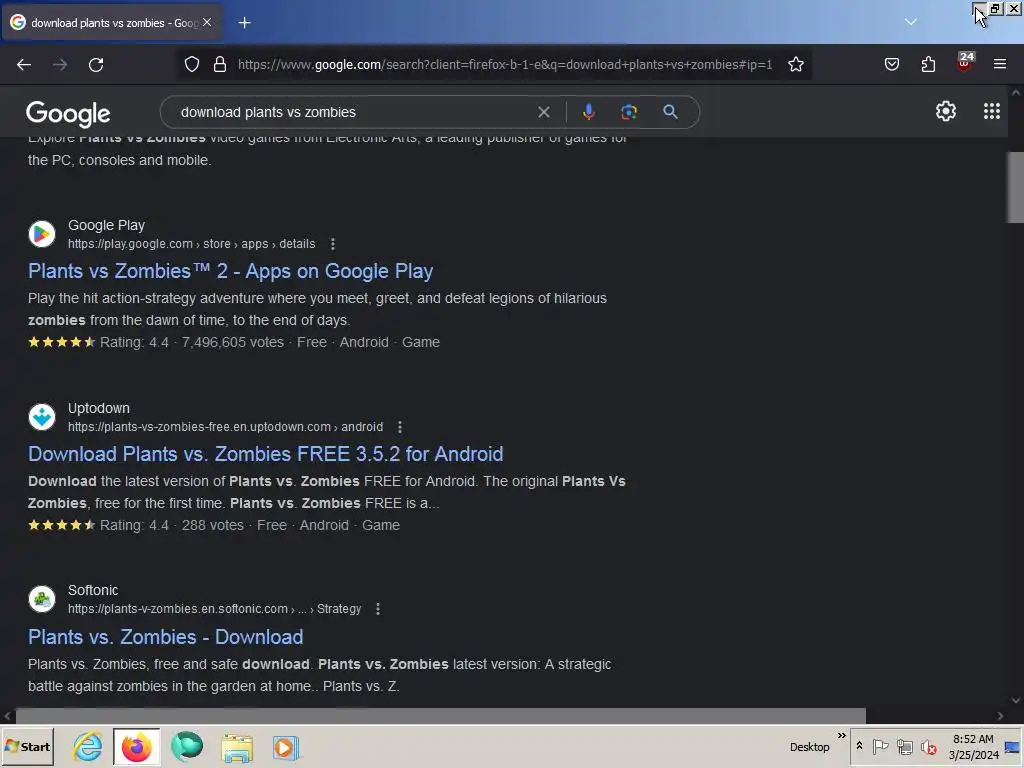Open more options for Google Play result
Image resolution: width=1024 pixels, height=768 pixels.
coord(333,244)
